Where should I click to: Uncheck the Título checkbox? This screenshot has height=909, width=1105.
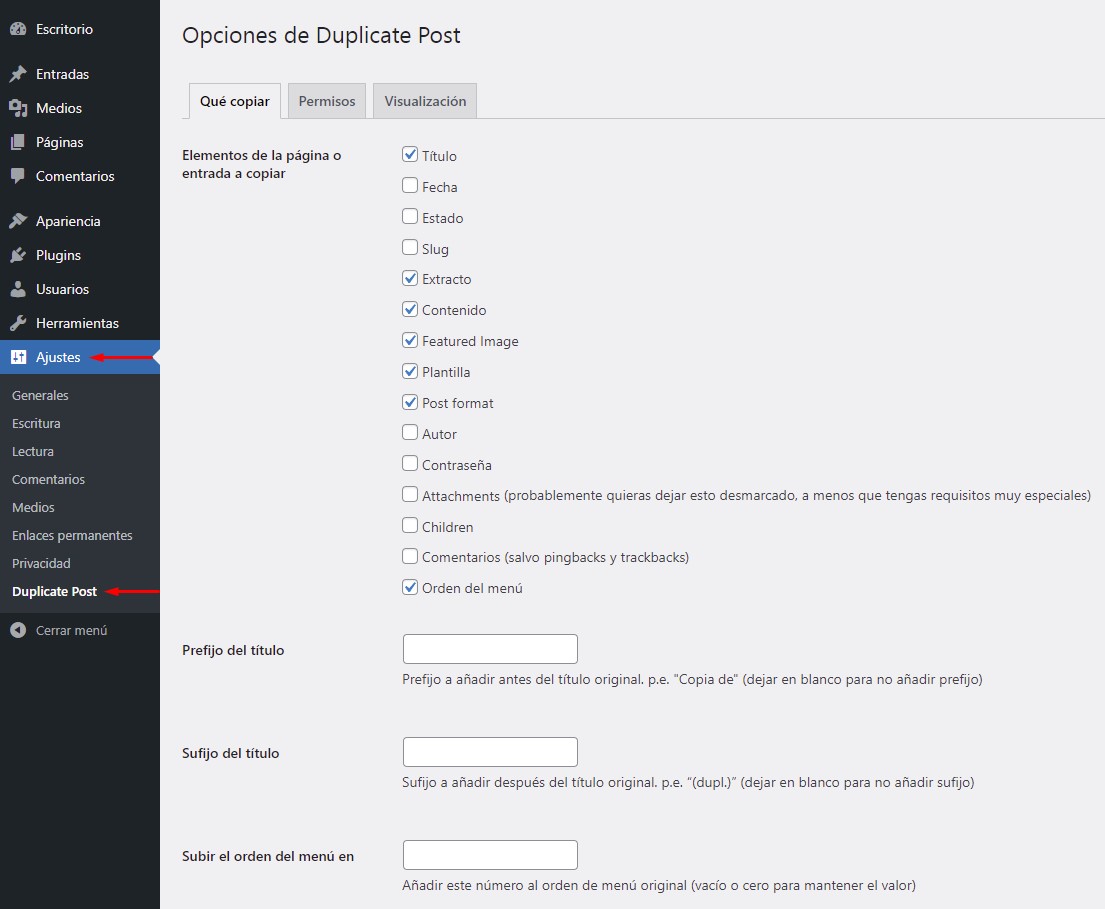click(410, 154)
